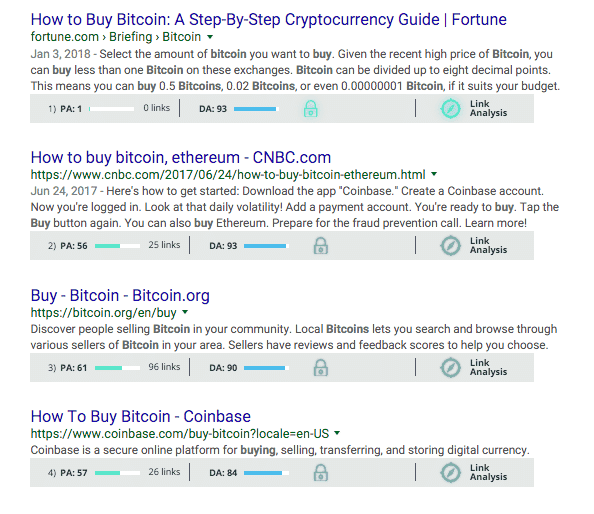
Task: Open the CNBC How to buy bitcoin, ethereum link
Action: [x=181, y=158]
